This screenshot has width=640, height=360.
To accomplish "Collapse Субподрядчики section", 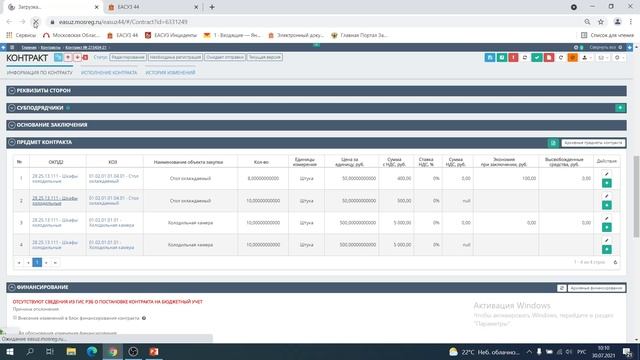I will [12, 108].
